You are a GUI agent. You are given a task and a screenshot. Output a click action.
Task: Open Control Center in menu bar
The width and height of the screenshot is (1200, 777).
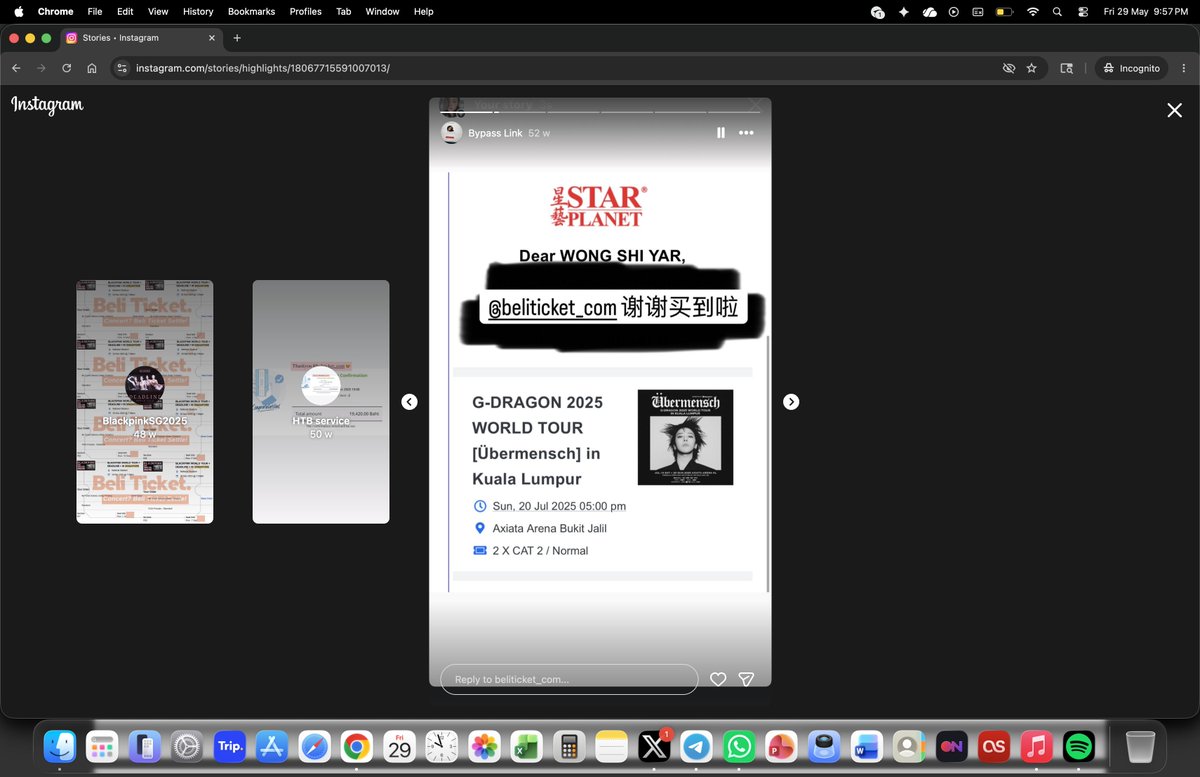point(1083,11)
